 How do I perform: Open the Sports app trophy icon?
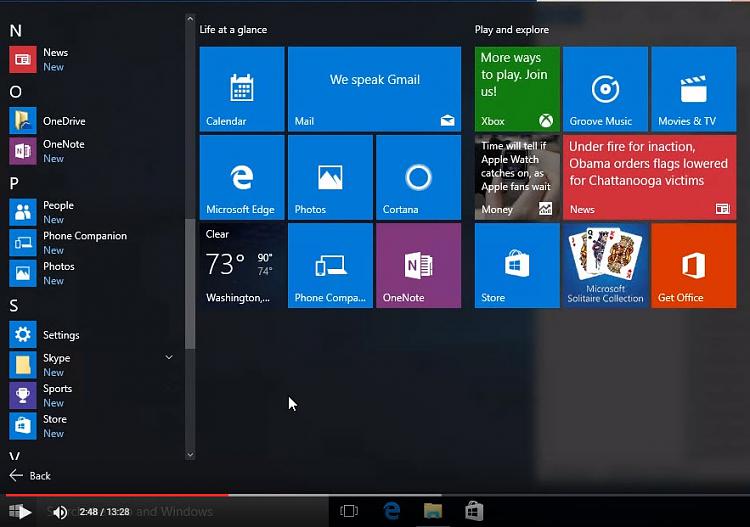(x=22, y=395)
